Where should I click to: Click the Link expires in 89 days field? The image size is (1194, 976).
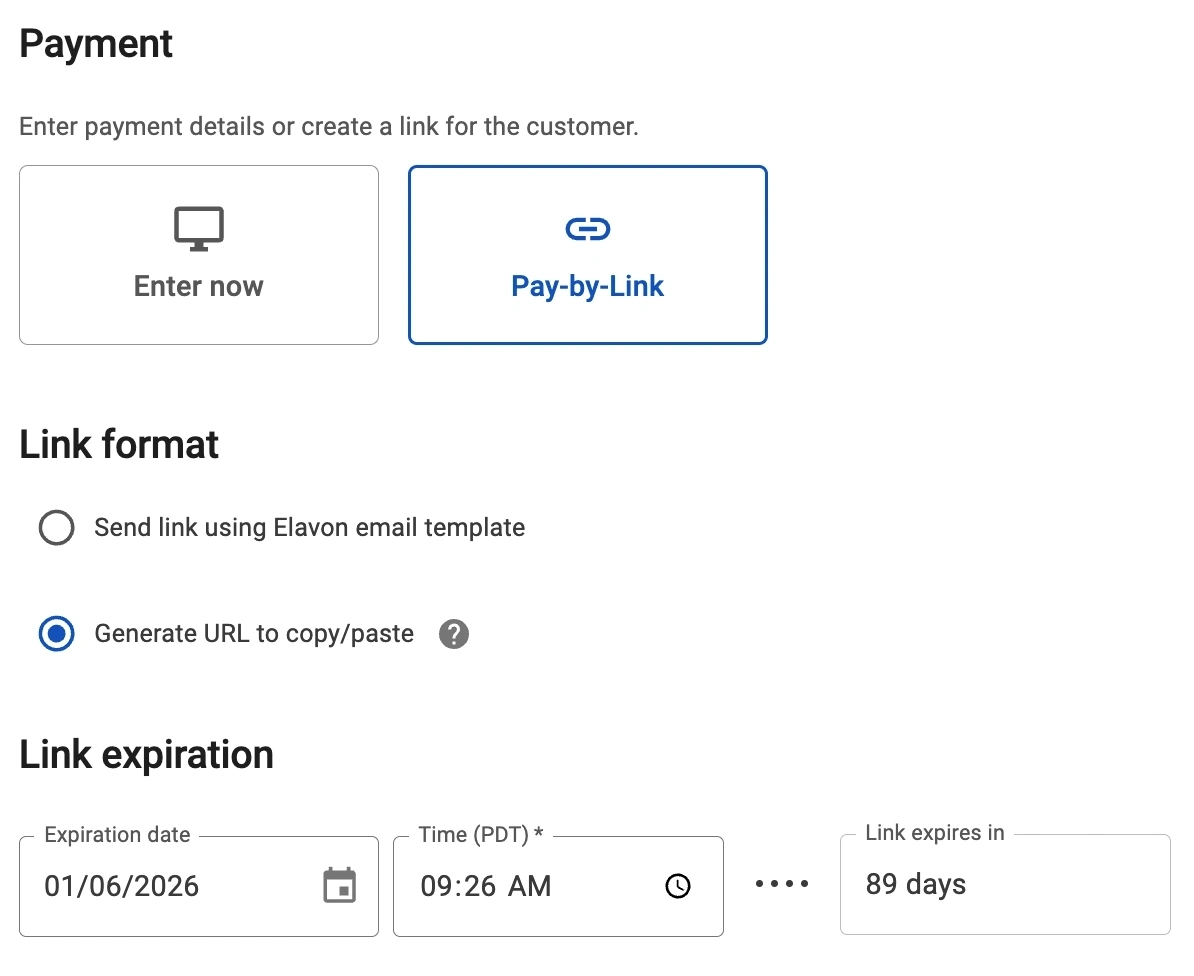pyautogui.click(x=1004, y=885)
